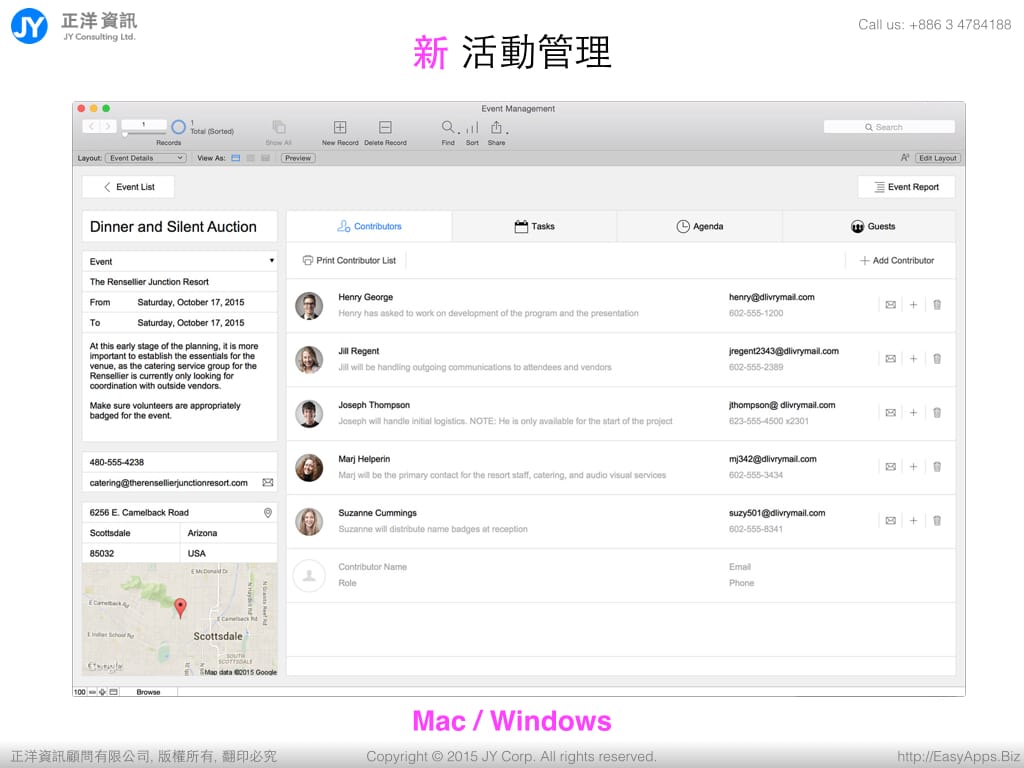1024x768 pixels.
Task: Switch to form view in View As
Action: 236,158
